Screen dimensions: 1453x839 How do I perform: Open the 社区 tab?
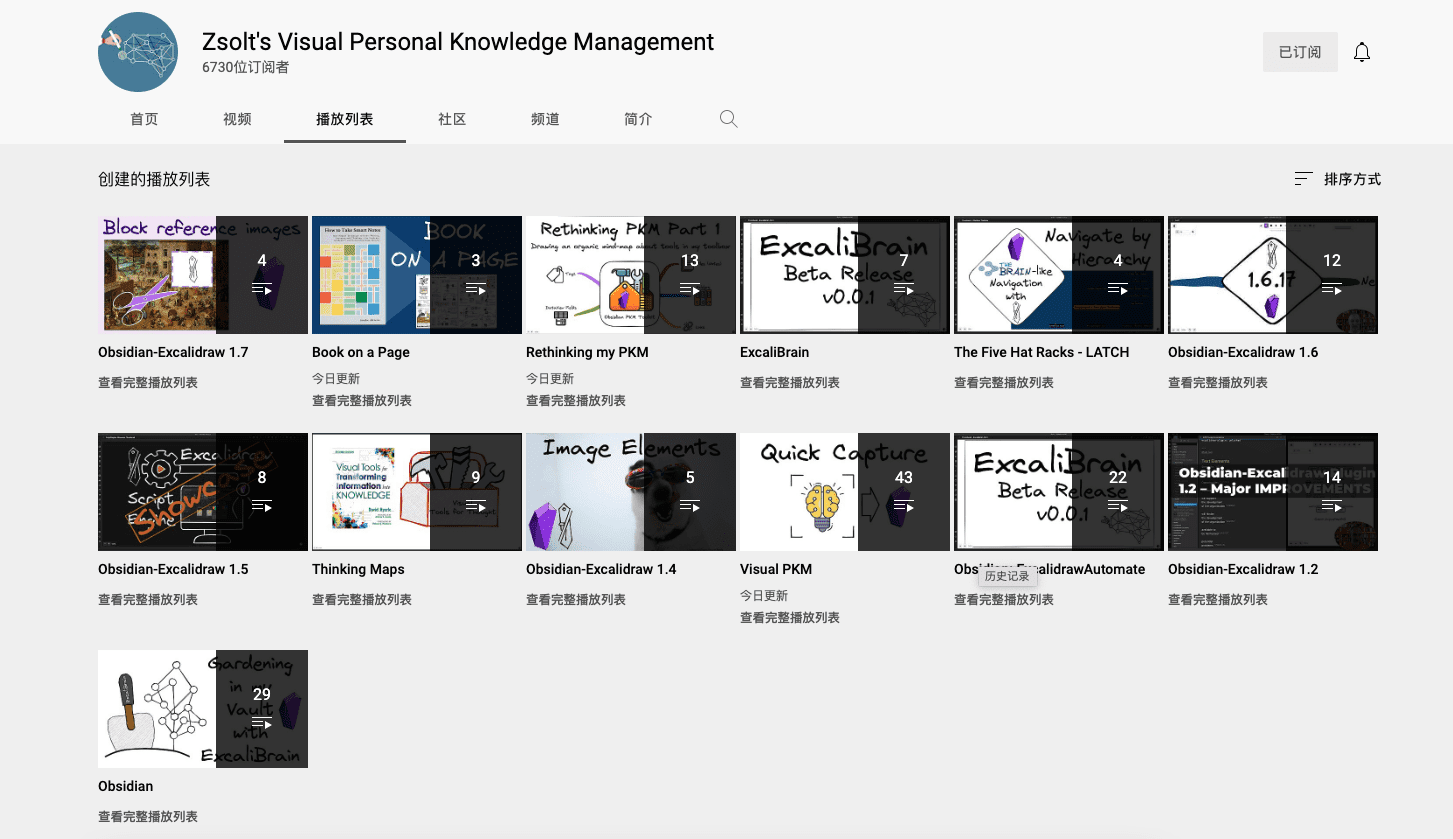pyautogui.click(x=452, y=119)
